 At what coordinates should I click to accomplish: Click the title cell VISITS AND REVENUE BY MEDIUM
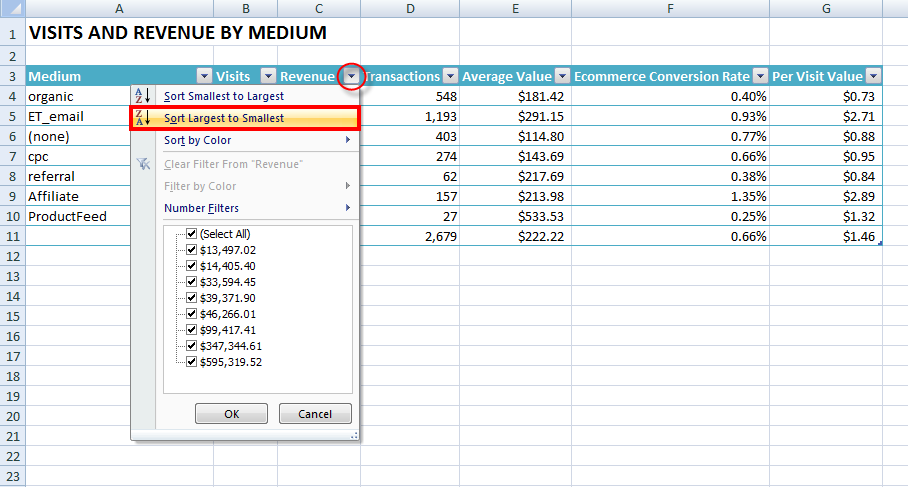pyautogui.click(x=178, y=32)
